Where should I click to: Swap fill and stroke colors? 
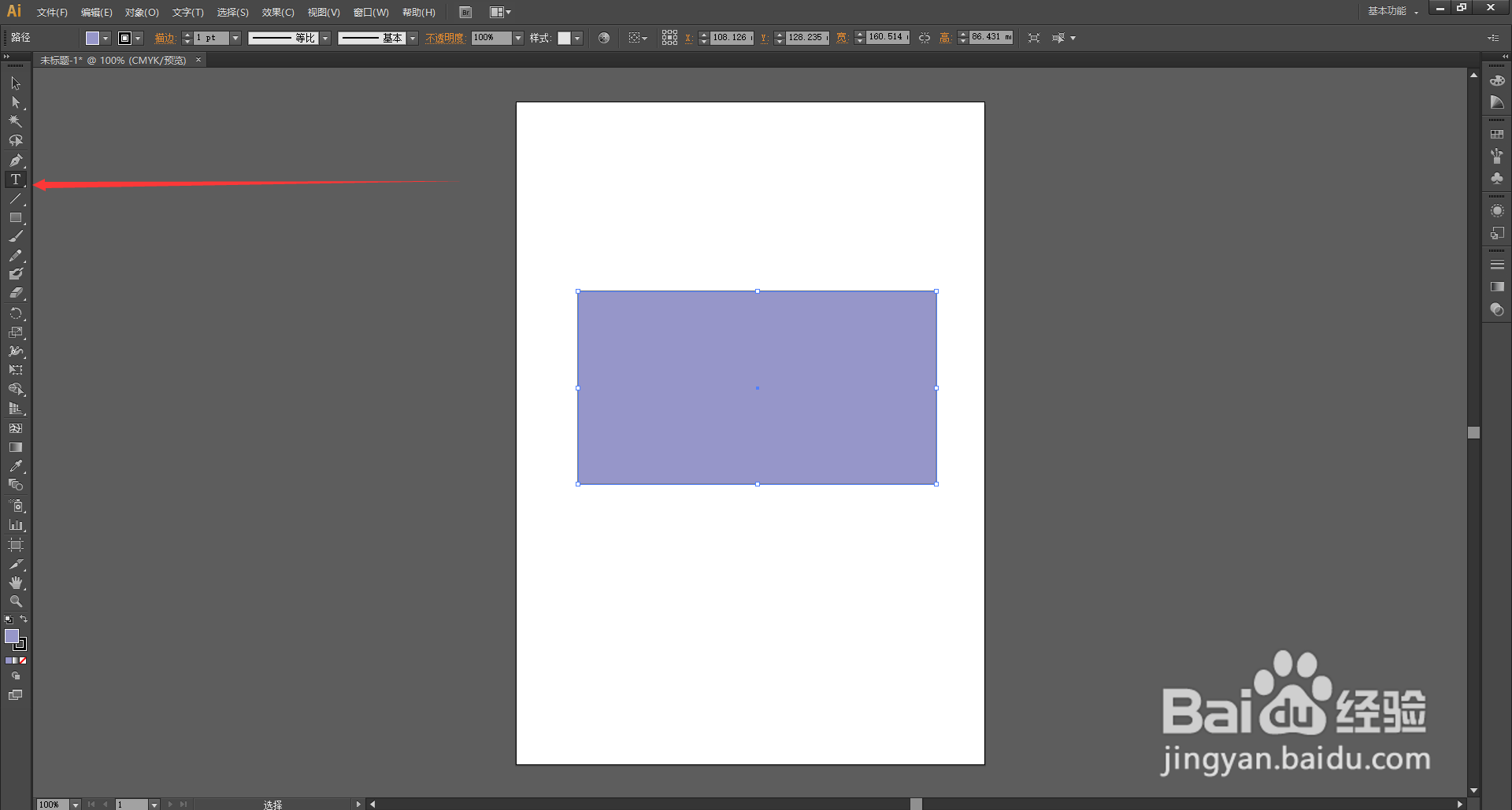[24, 620]
